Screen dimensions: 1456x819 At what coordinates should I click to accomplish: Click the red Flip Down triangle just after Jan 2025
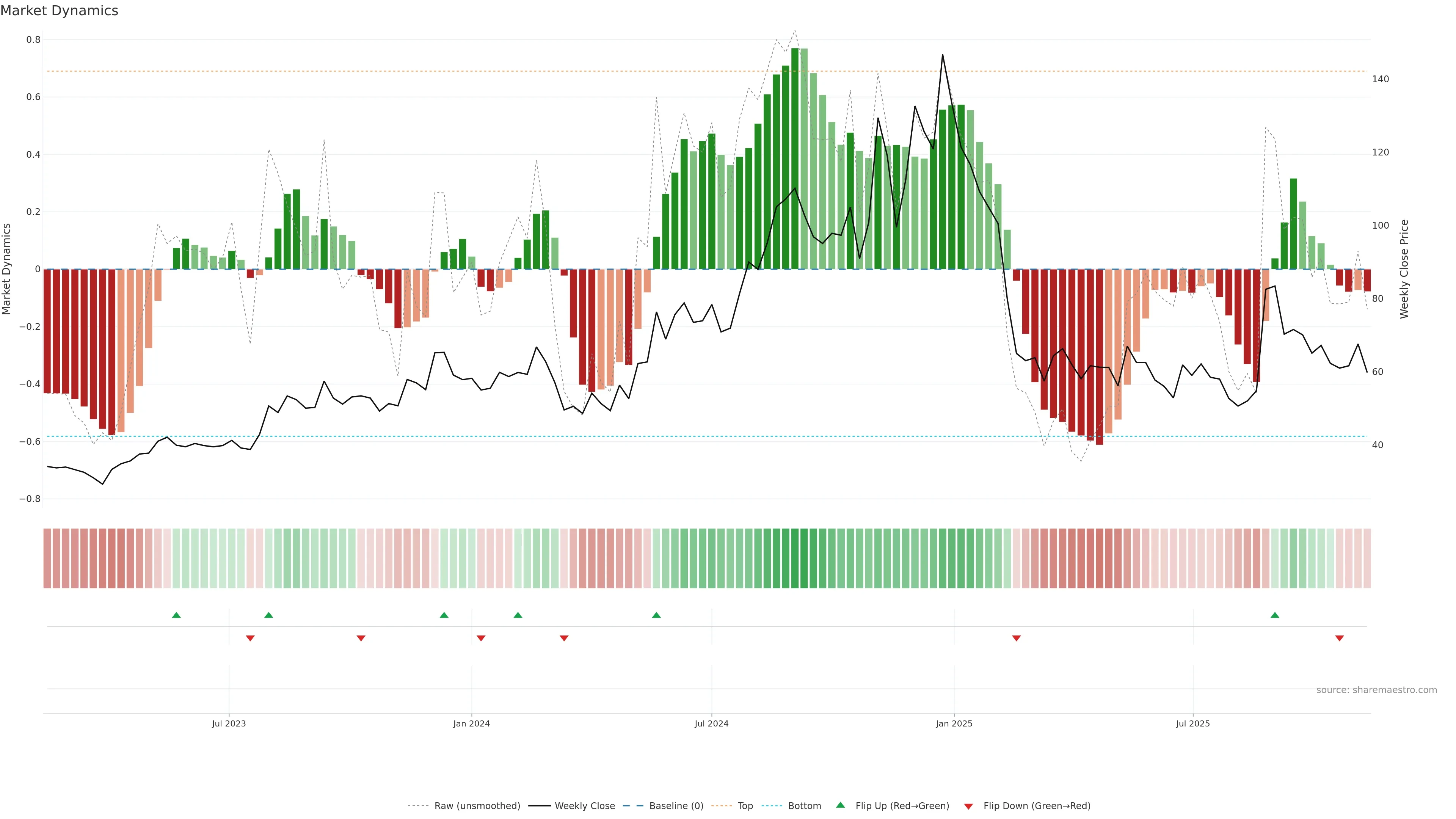1016,638
